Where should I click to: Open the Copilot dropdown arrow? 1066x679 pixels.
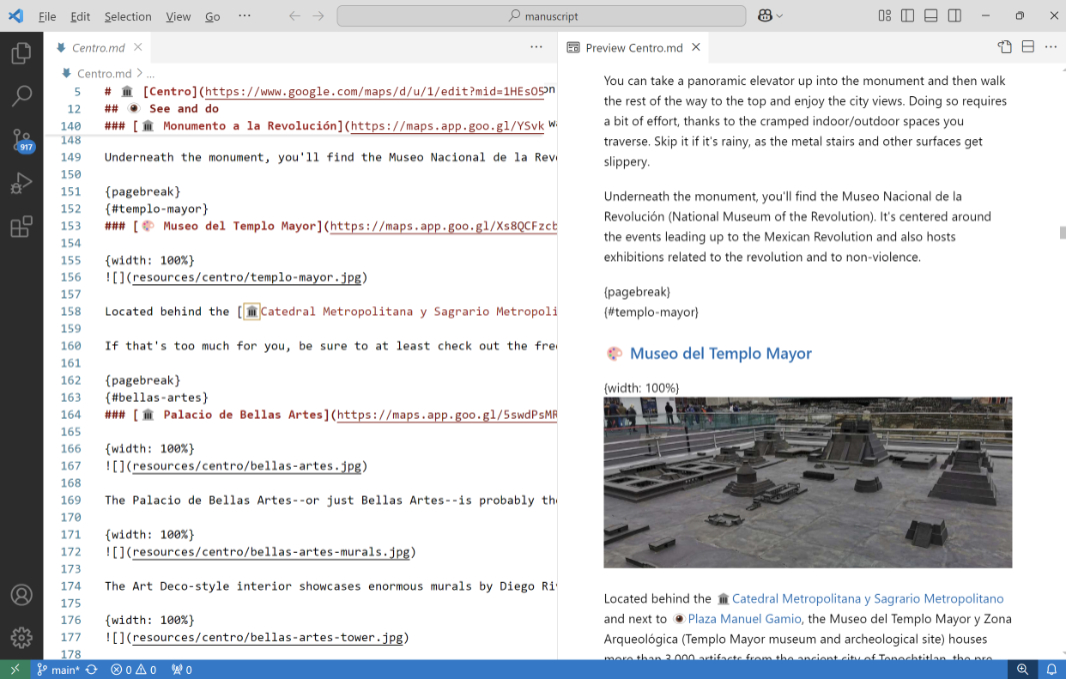pyautogui.click(x=780, y=16)
